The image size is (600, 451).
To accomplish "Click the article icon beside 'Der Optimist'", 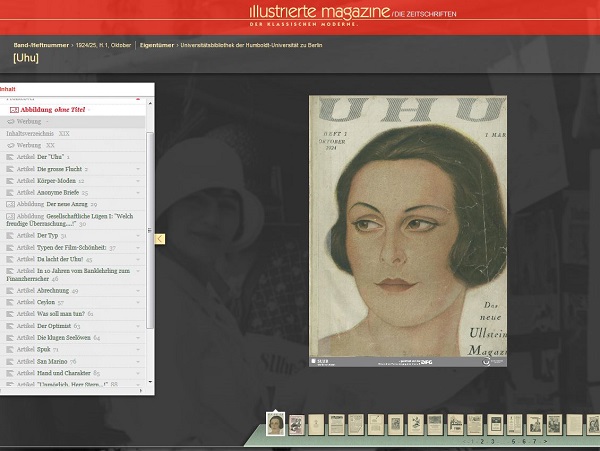I will (10, 326).
